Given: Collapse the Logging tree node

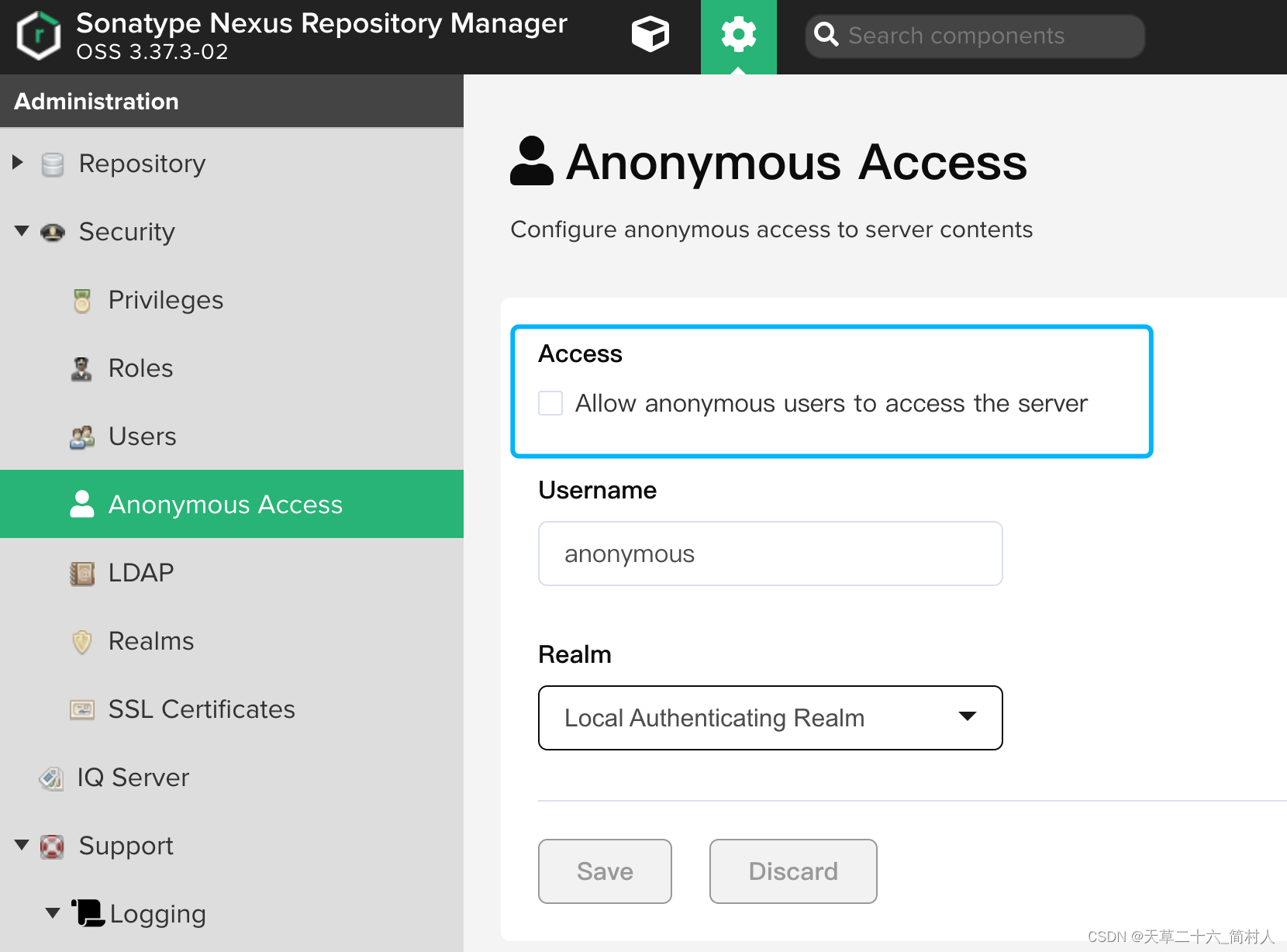Looking at the screenshot, I should [53, 913].
